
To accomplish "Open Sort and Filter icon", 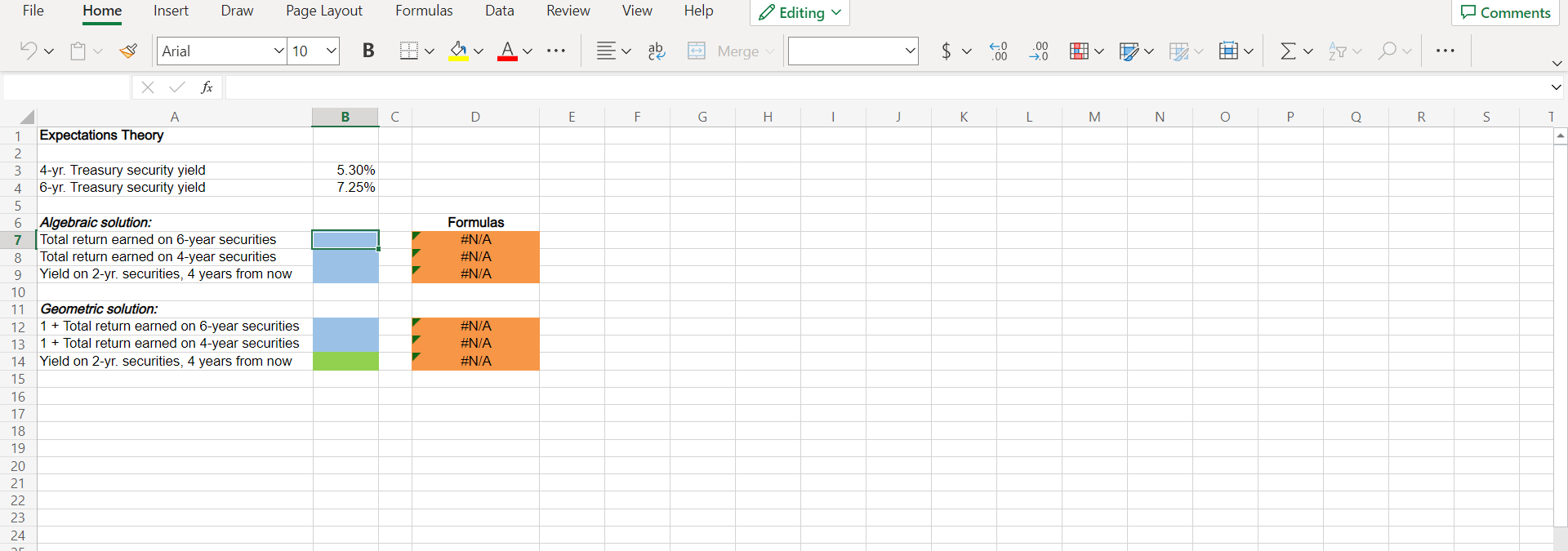I will point(1337,51).
